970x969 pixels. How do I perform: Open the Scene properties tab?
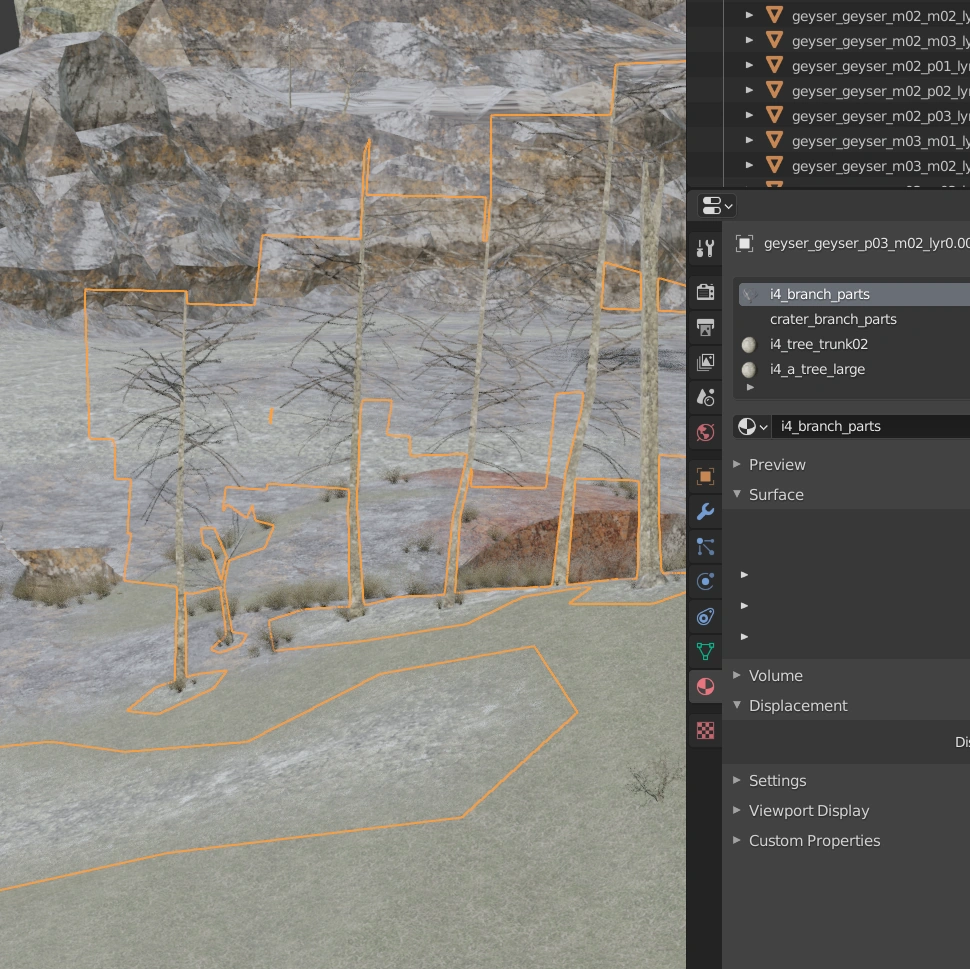coord(705,397)
